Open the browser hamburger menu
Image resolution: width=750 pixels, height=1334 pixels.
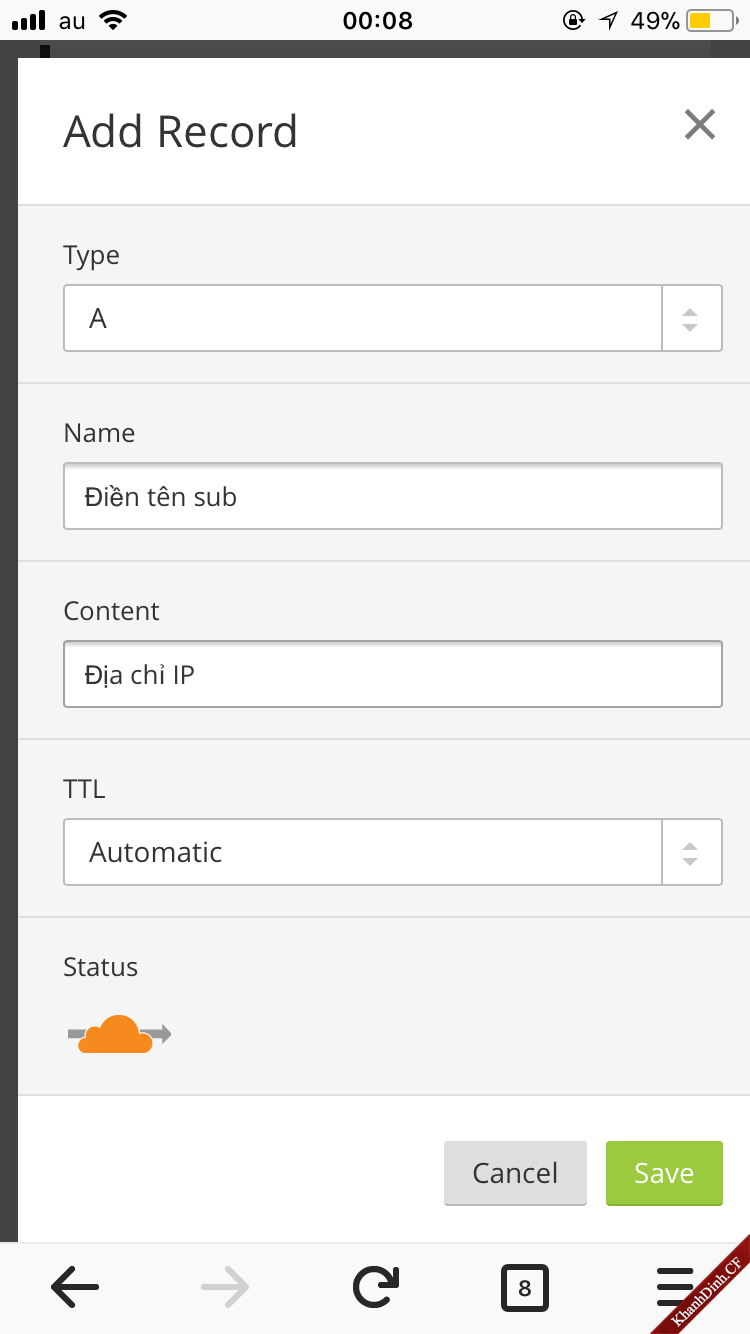[x=675, y=1288]
